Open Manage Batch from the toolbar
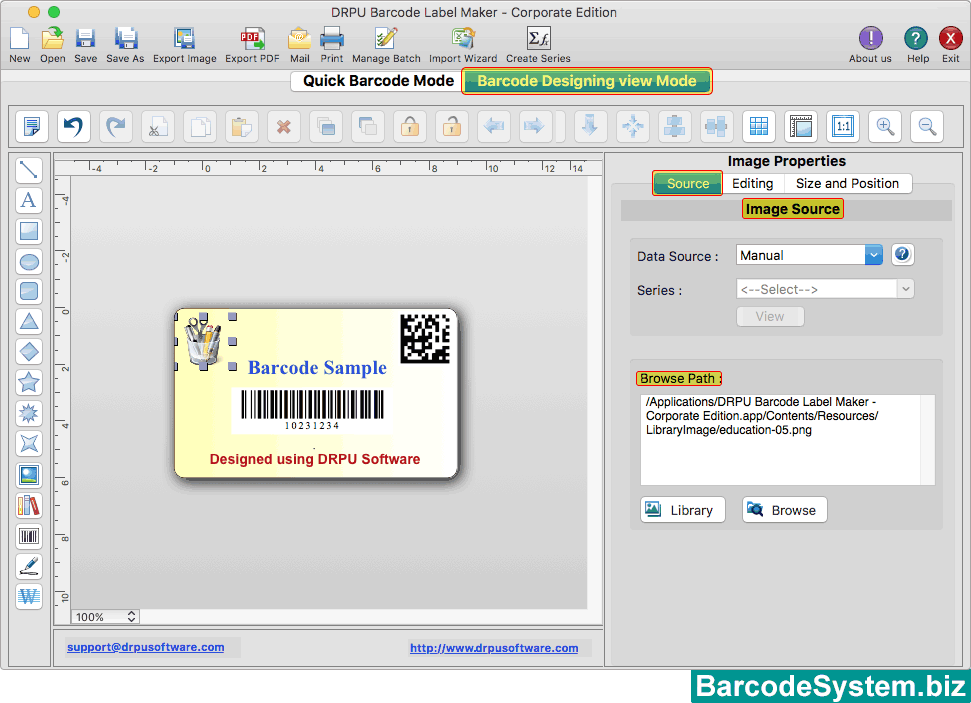Viewport: 971px width, 703px height. click(x=386, y=45)
